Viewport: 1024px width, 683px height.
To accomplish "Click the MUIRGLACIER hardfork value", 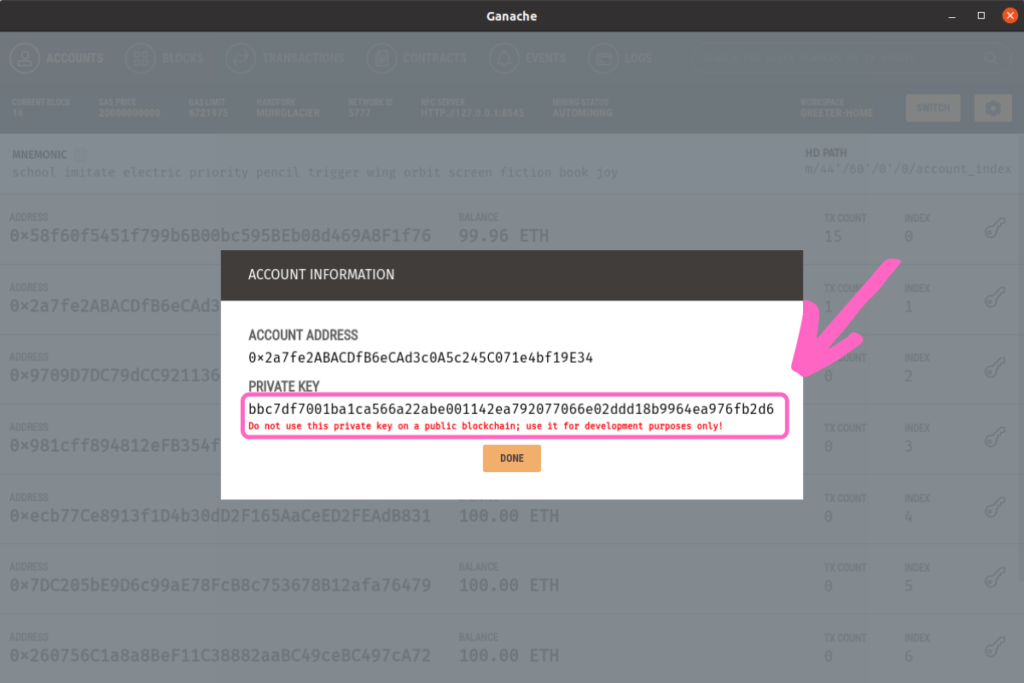I will pos(288,113).
